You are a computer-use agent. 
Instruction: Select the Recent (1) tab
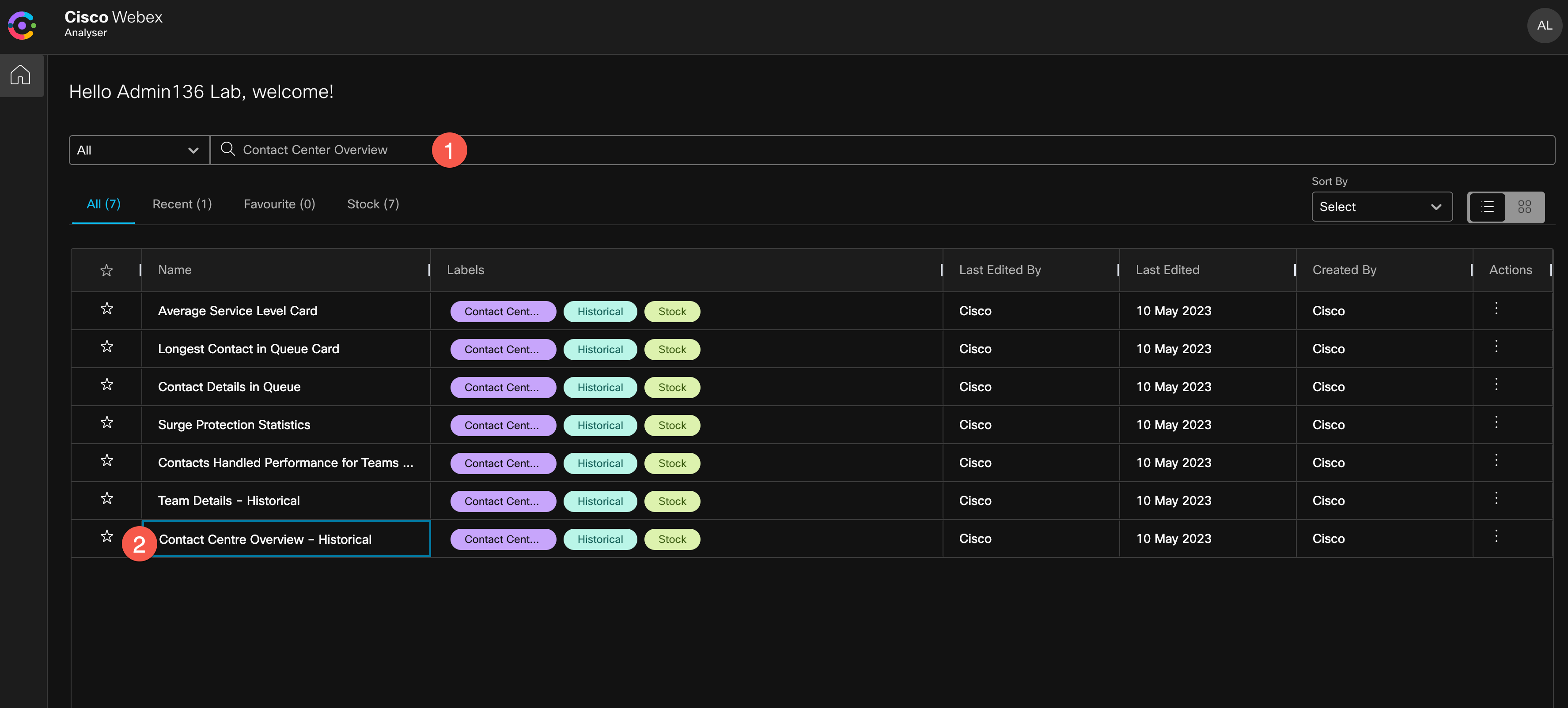(182, 204)
